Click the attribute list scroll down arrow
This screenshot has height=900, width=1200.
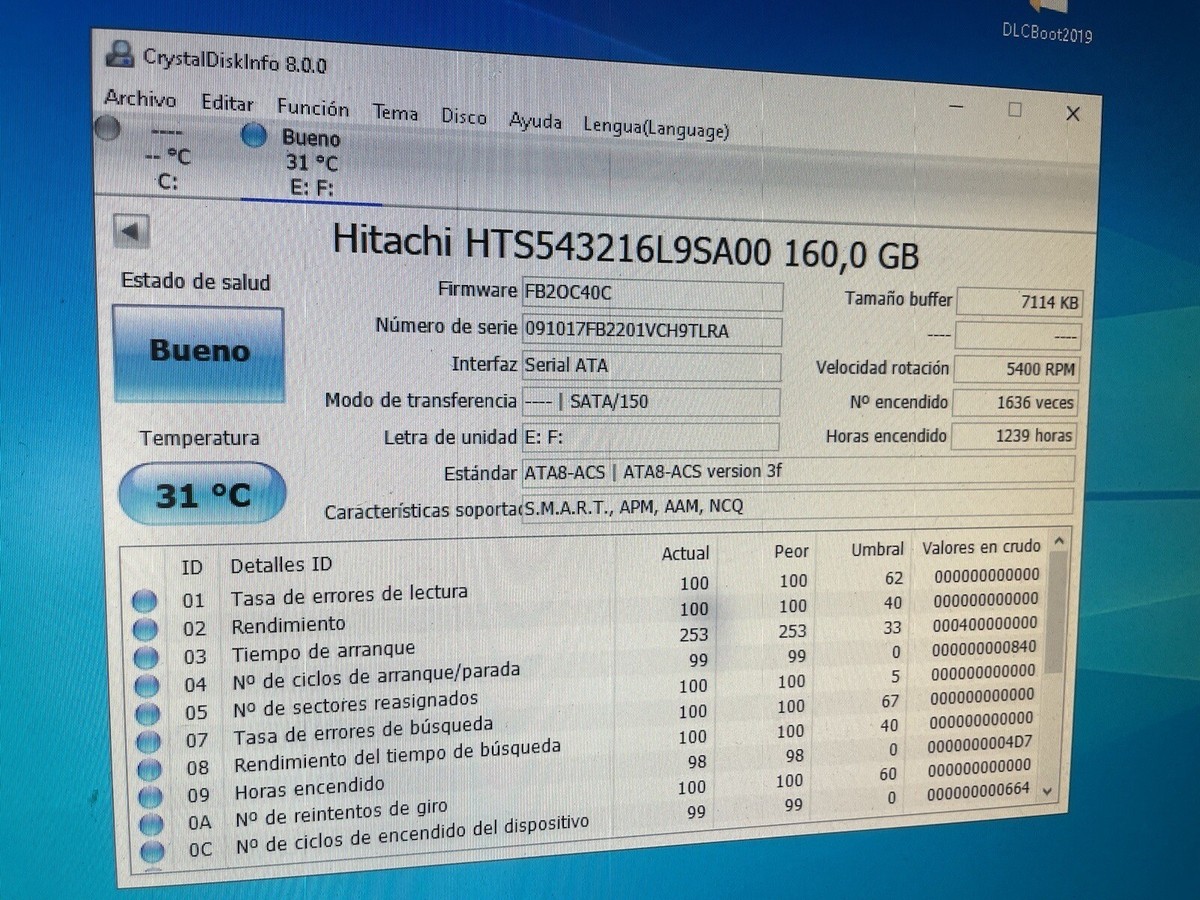point(1048,790)
